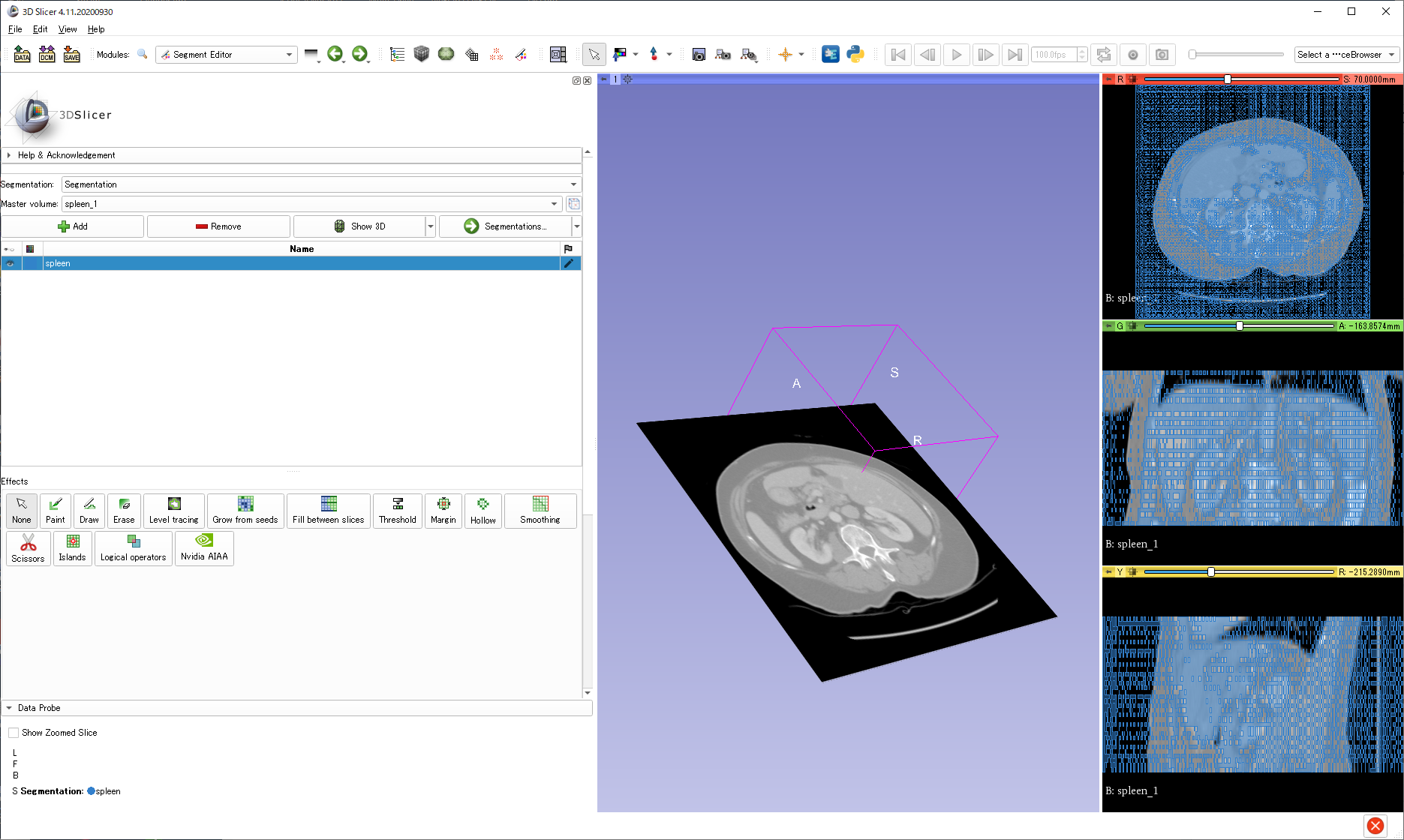This screenshot has height=840, width=1404.
Task: Open the view layout selector icon
Action: coord(558,54)
